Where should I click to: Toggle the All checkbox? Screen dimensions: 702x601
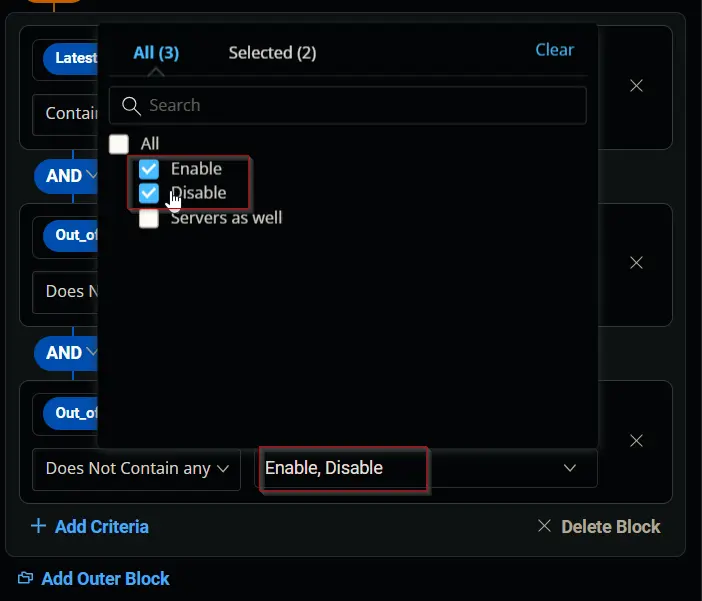pyautogui.click(x=119, y=144)
